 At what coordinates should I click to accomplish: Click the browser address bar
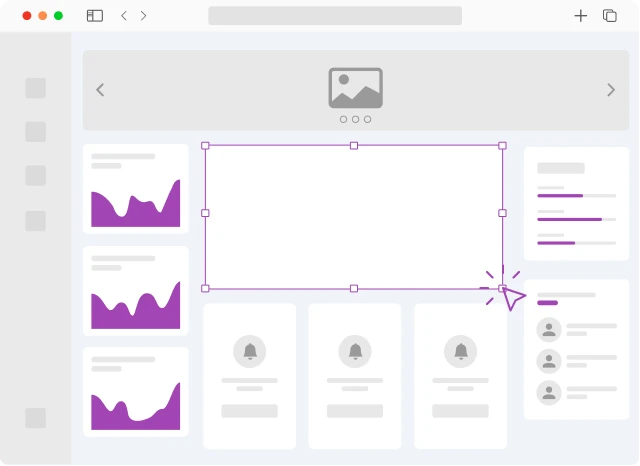335,15
